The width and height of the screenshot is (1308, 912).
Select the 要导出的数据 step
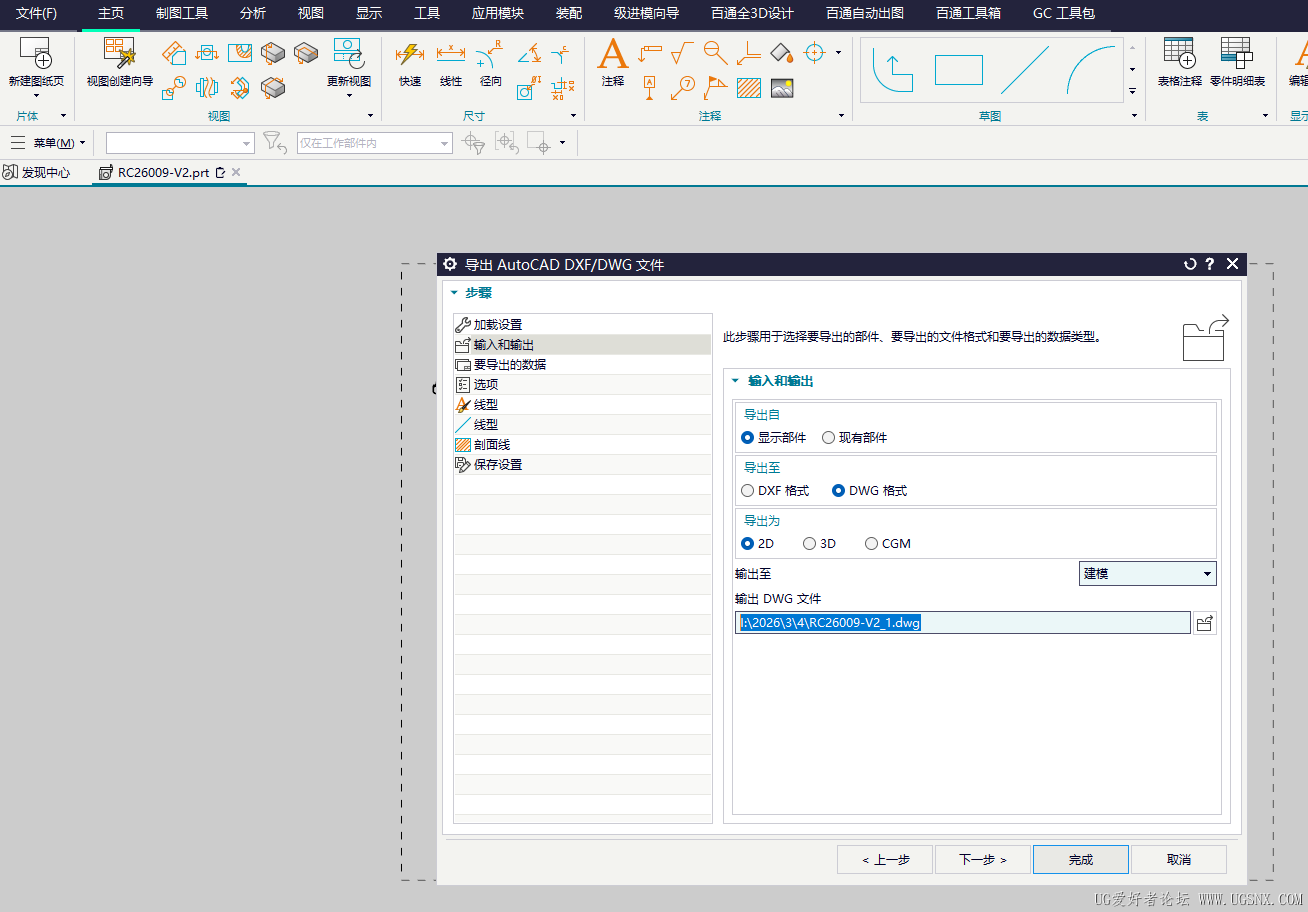(x=582, y=365)
